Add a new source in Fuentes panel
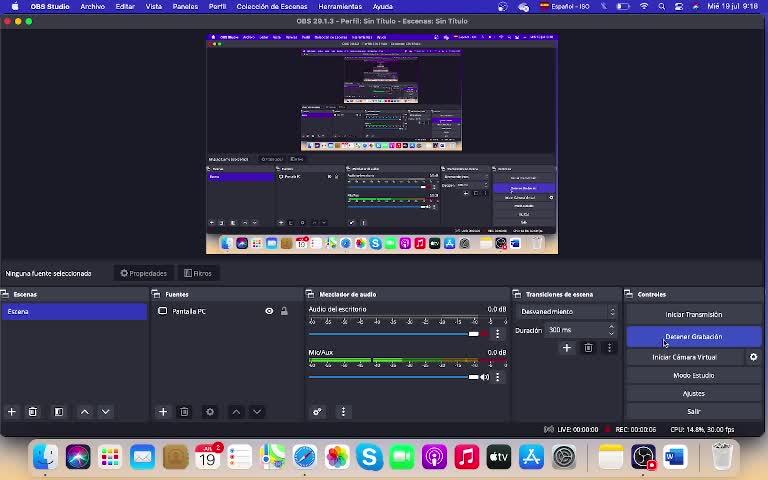 pos(163,412)
